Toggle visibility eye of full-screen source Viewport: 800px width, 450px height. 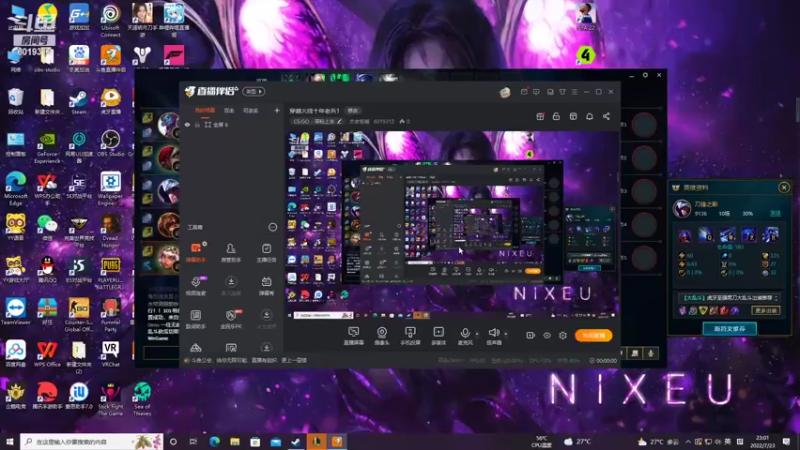pyautogui.click(x=187, y=124)
